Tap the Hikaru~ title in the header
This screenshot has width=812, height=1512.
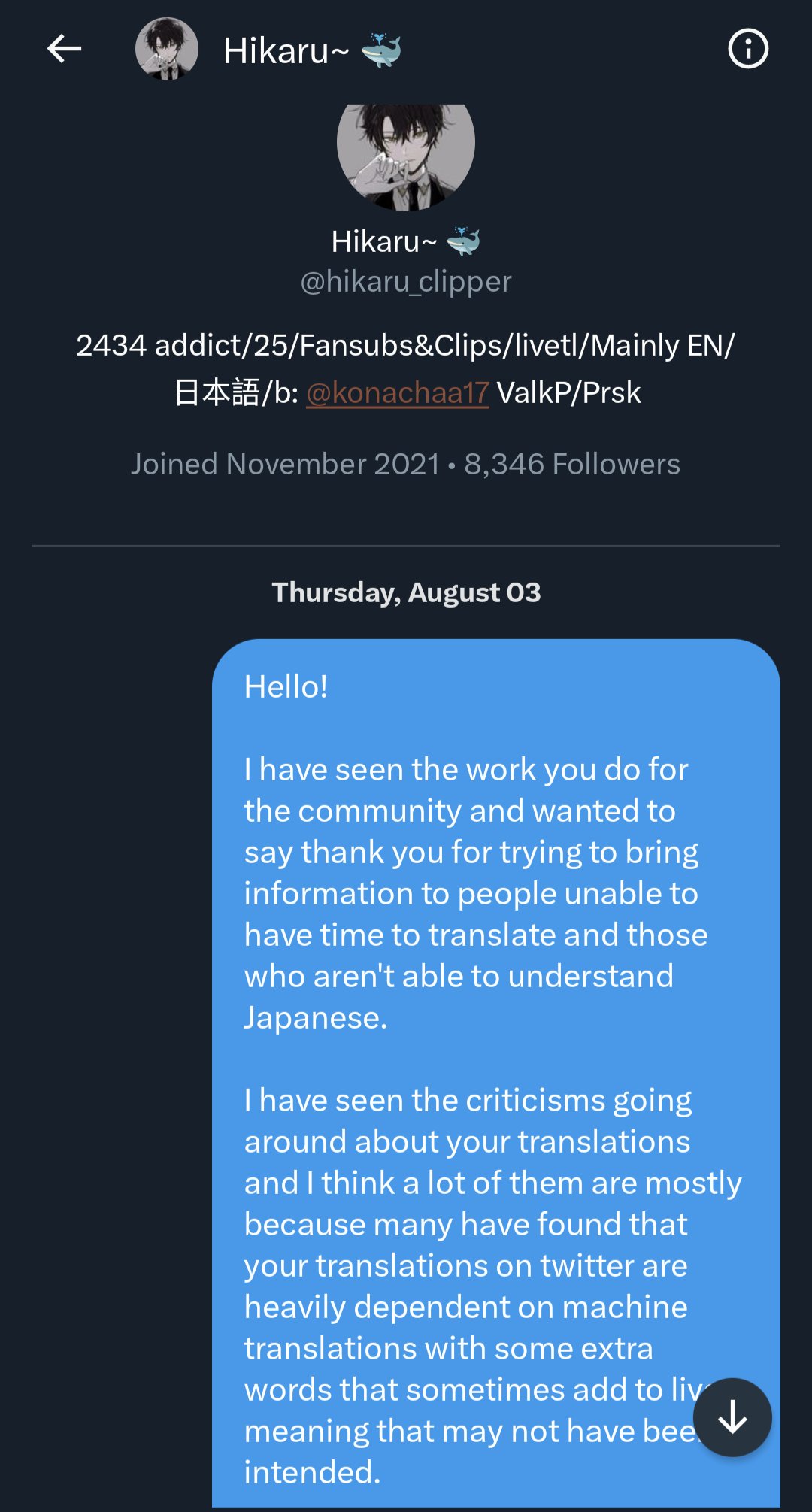(286, 51)
